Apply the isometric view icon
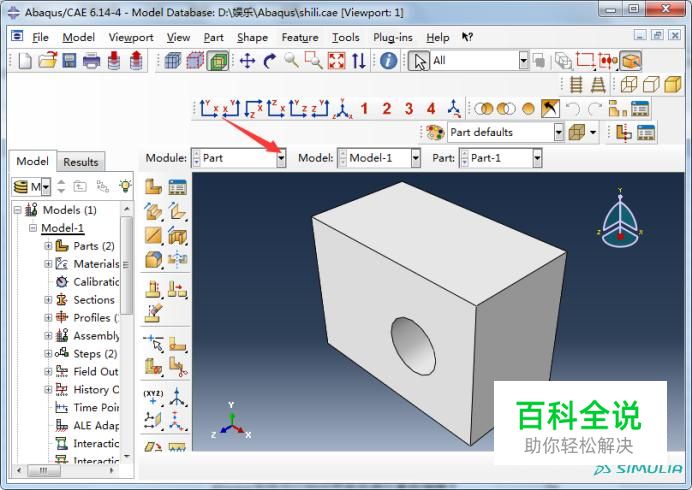The height and width of the screenshot is (490, 692). pyautogui.click(x=342, y=109)
